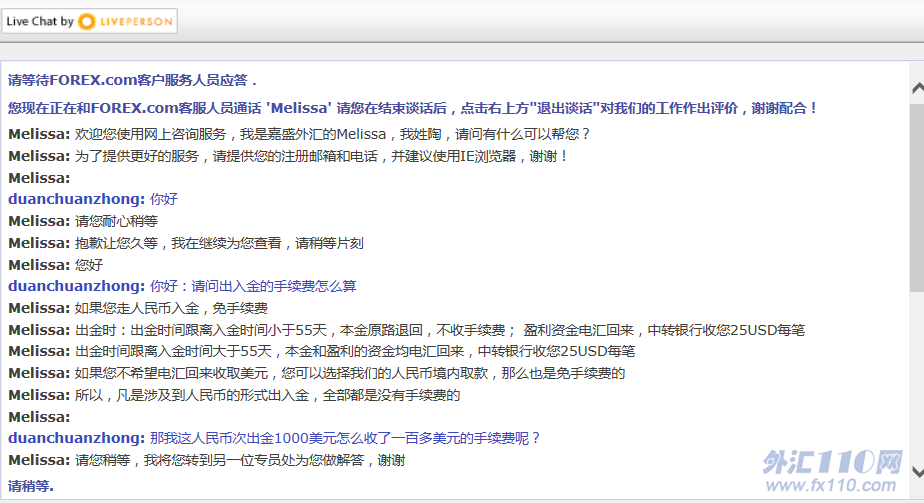The image size is (924, 503).
Task: Click the question about 1000美元 withdrawal fee
Action: click(x=275, y=438)
